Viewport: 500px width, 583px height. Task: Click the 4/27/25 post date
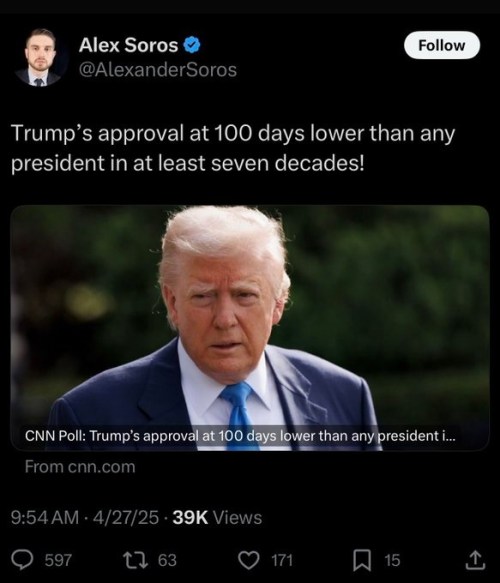[126, 518]
